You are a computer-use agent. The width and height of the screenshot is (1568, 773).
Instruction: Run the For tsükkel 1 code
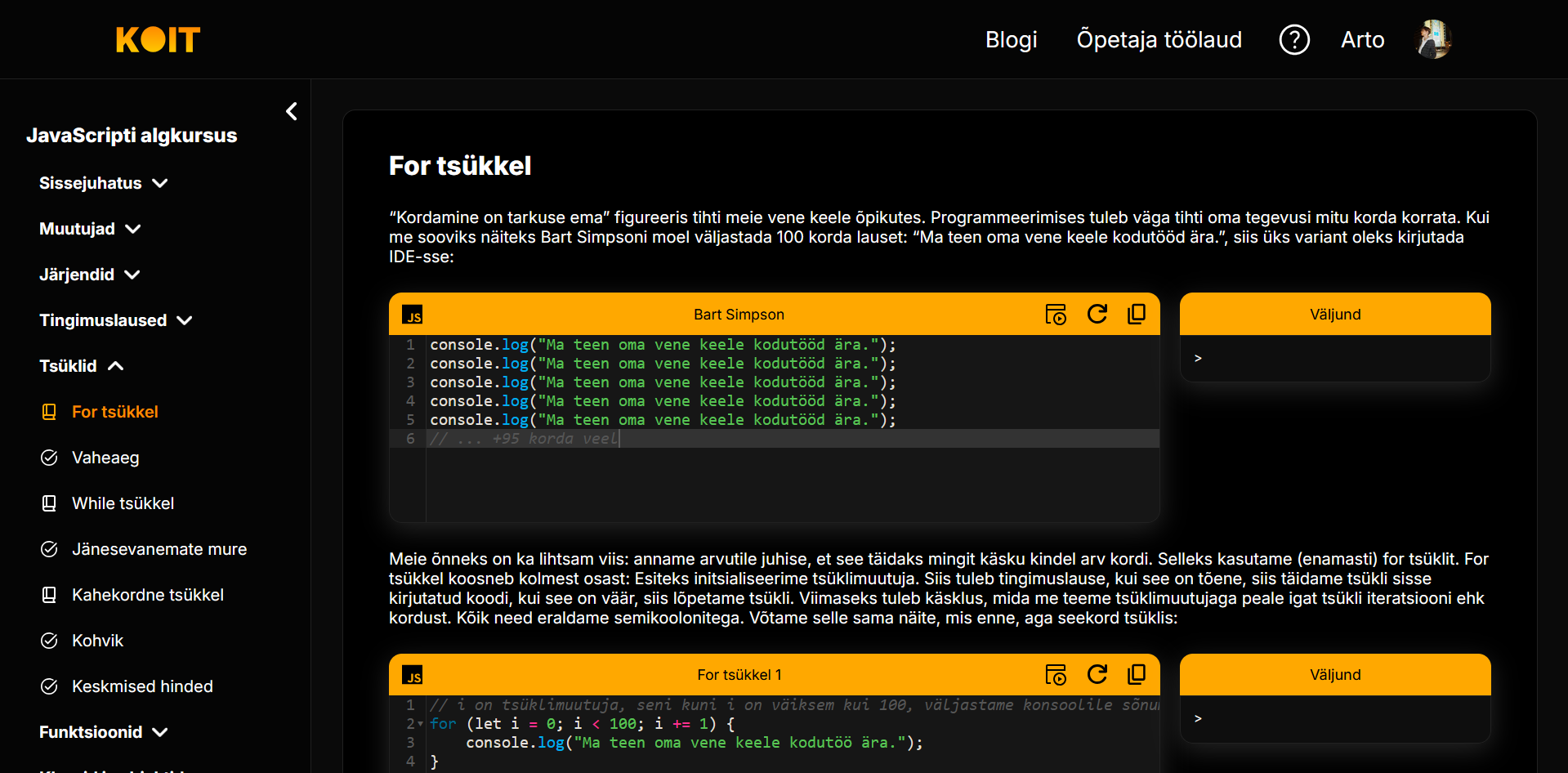coord(1056,675)
